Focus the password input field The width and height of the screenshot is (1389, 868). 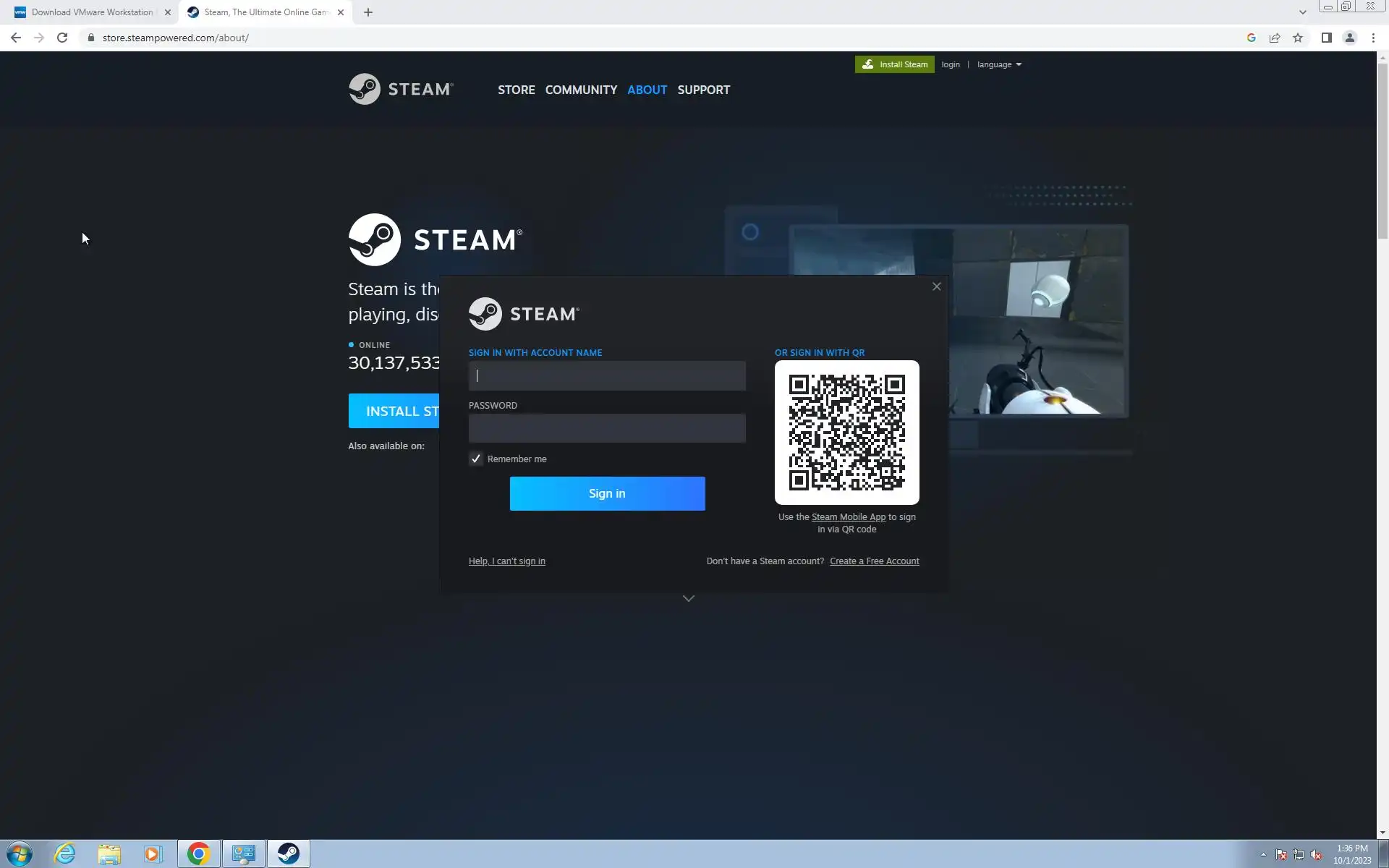606,428
